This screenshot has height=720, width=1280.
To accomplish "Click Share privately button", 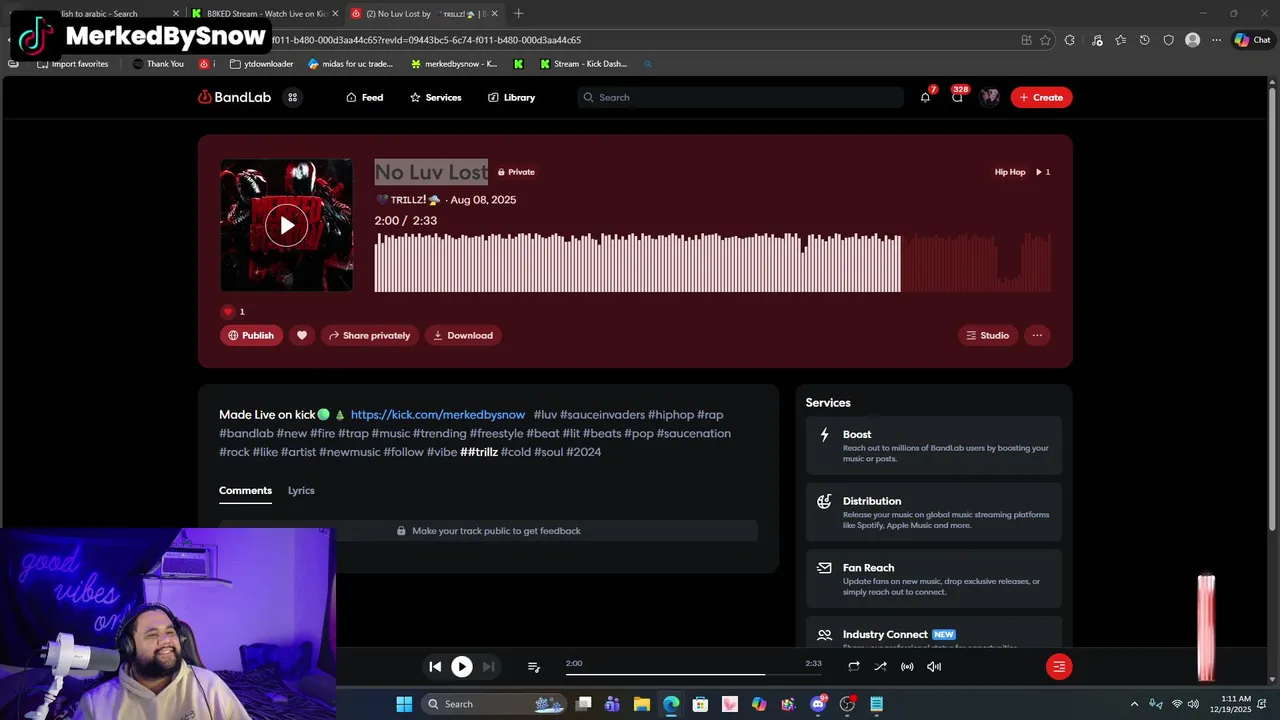I will (x=369, y=335).
